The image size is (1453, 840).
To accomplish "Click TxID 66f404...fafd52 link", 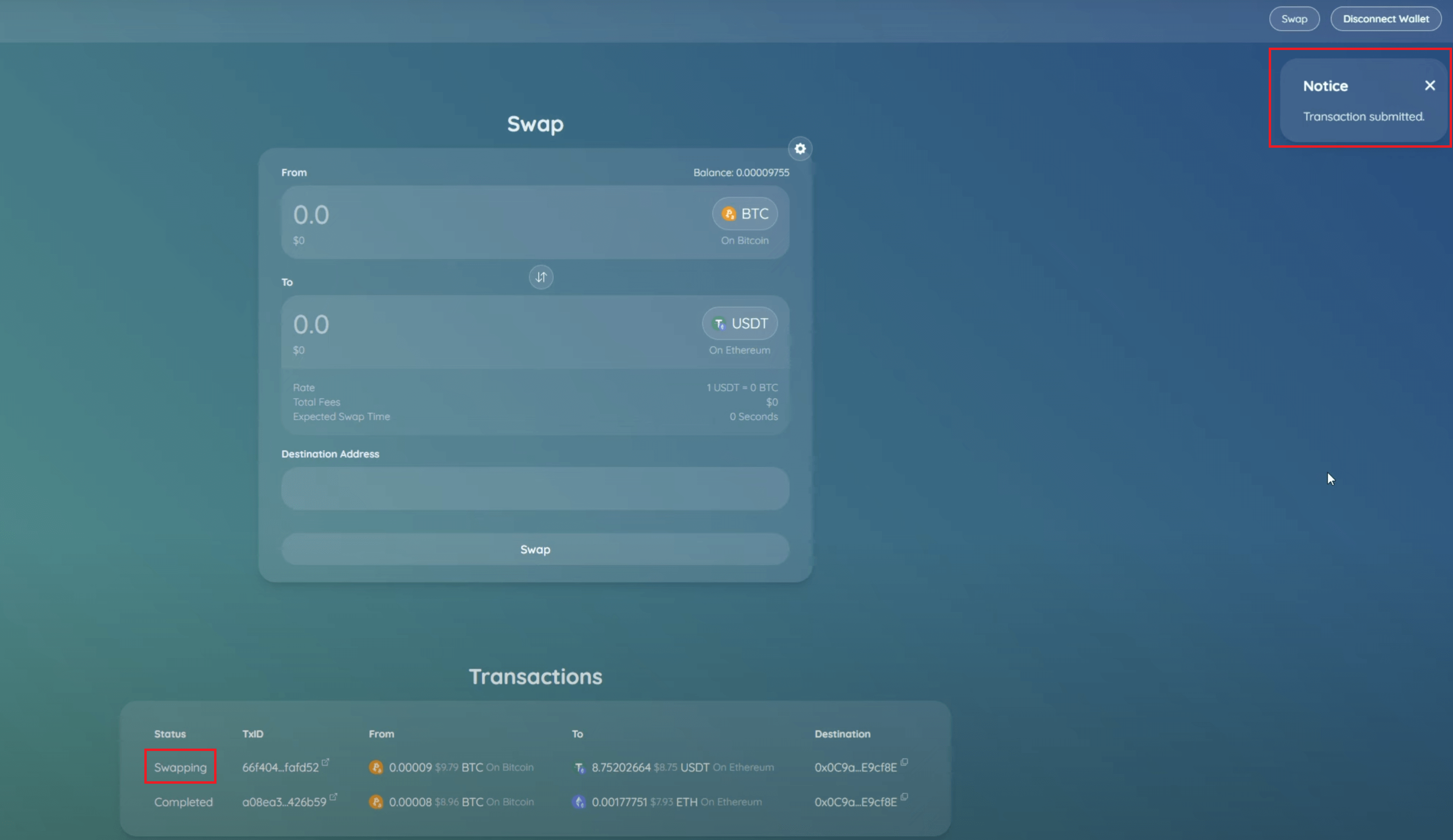I will pos(280,767).
